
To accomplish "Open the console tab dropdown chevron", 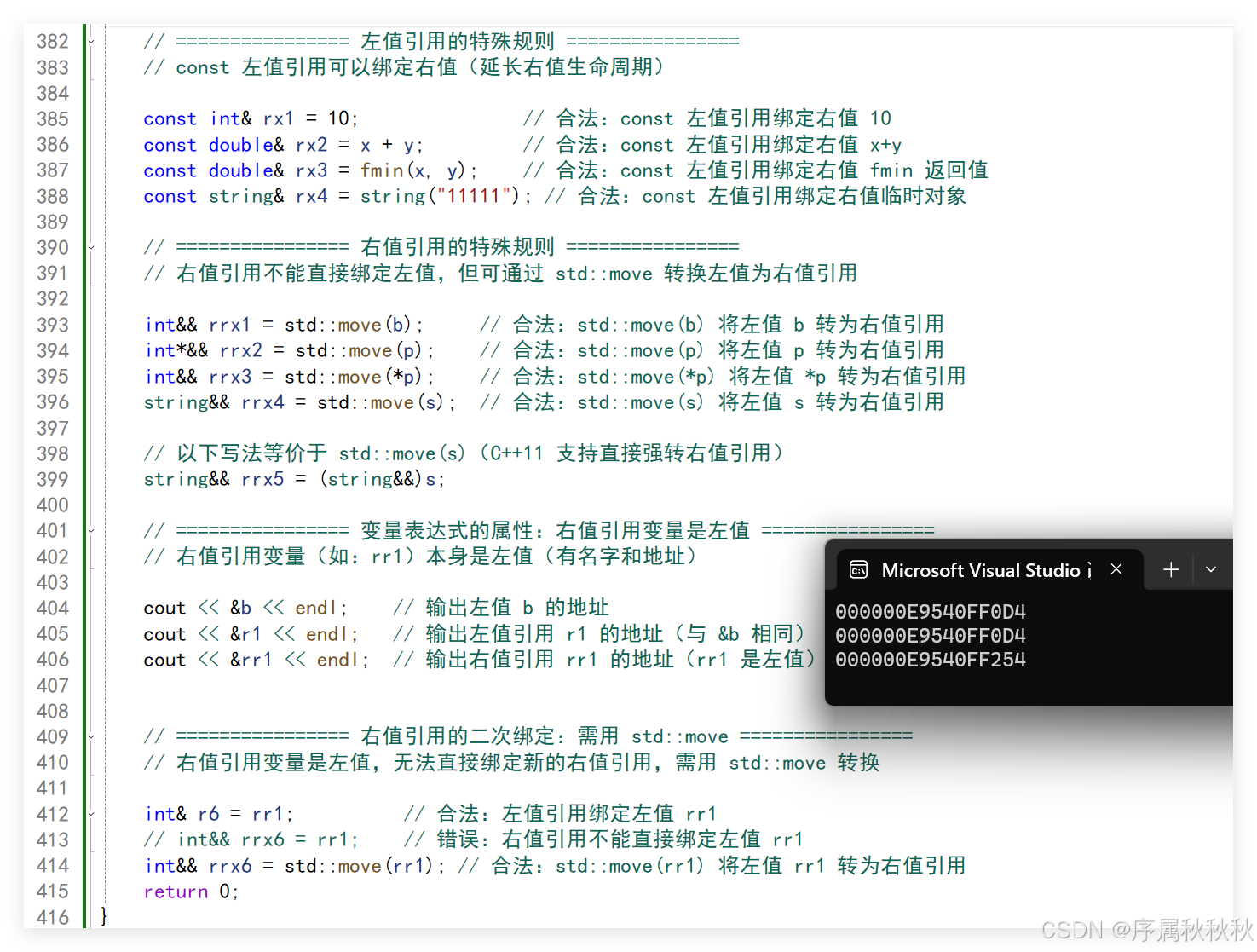I will click(x=1211, y=569).
